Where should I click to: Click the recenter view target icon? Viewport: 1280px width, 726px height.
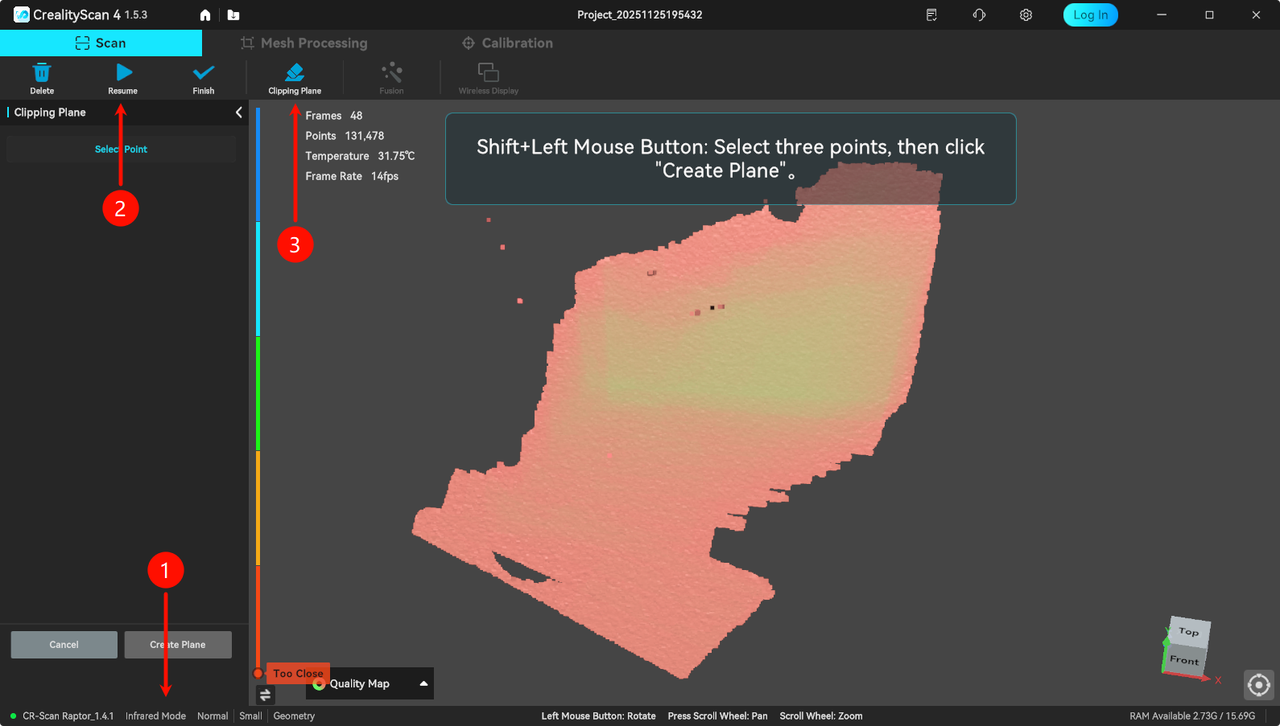tap(1259, 685)
